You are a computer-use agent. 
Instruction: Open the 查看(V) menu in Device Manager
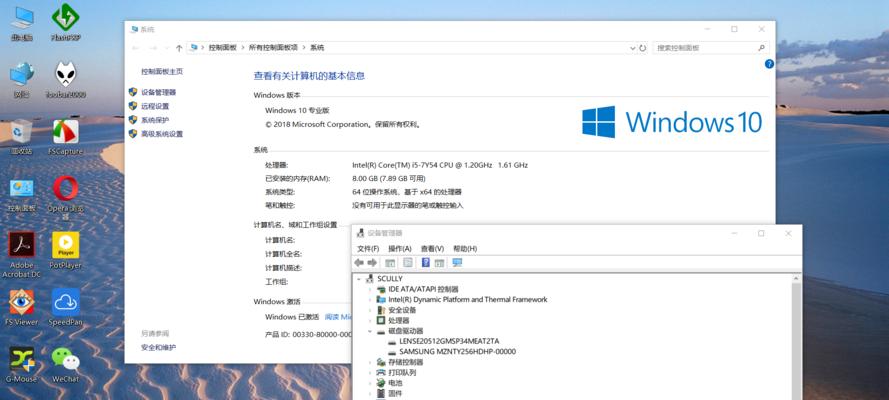point(432,249)
